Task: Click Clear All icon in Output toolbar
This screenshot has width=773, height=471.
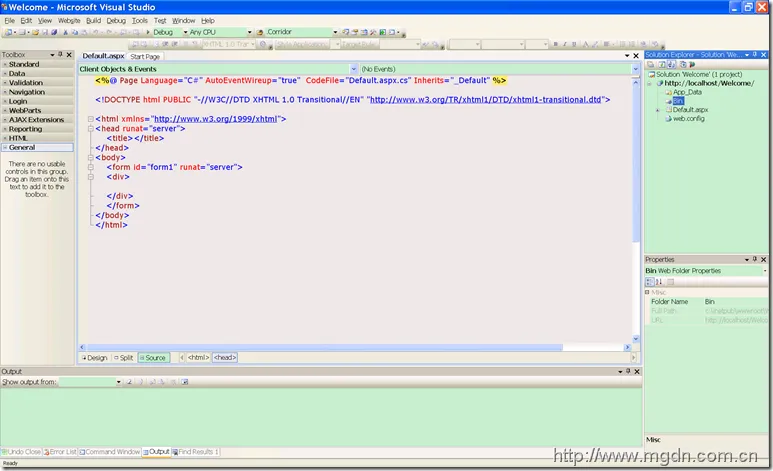Action: (174, 382)
